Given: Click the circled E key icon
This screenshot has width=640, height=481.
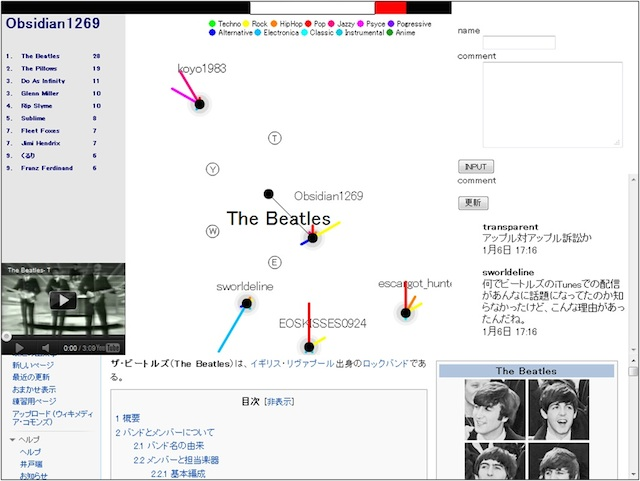Looking at the screenshot, I should (275, 262).
